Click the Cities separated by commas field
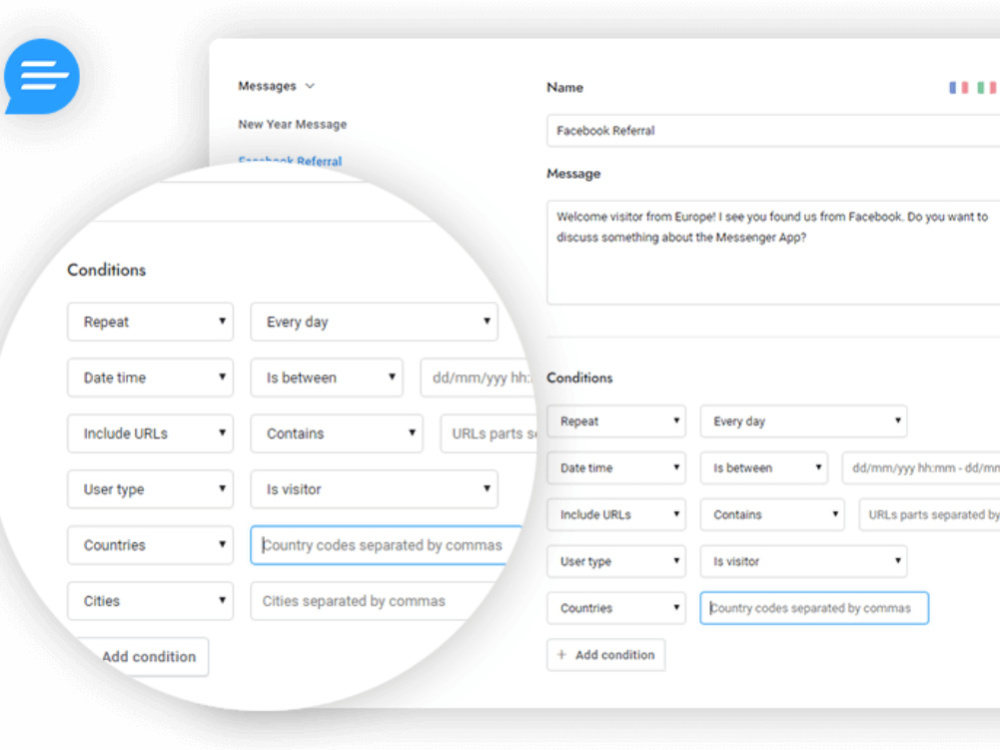 pyautogui.click(x=373, y=601)
